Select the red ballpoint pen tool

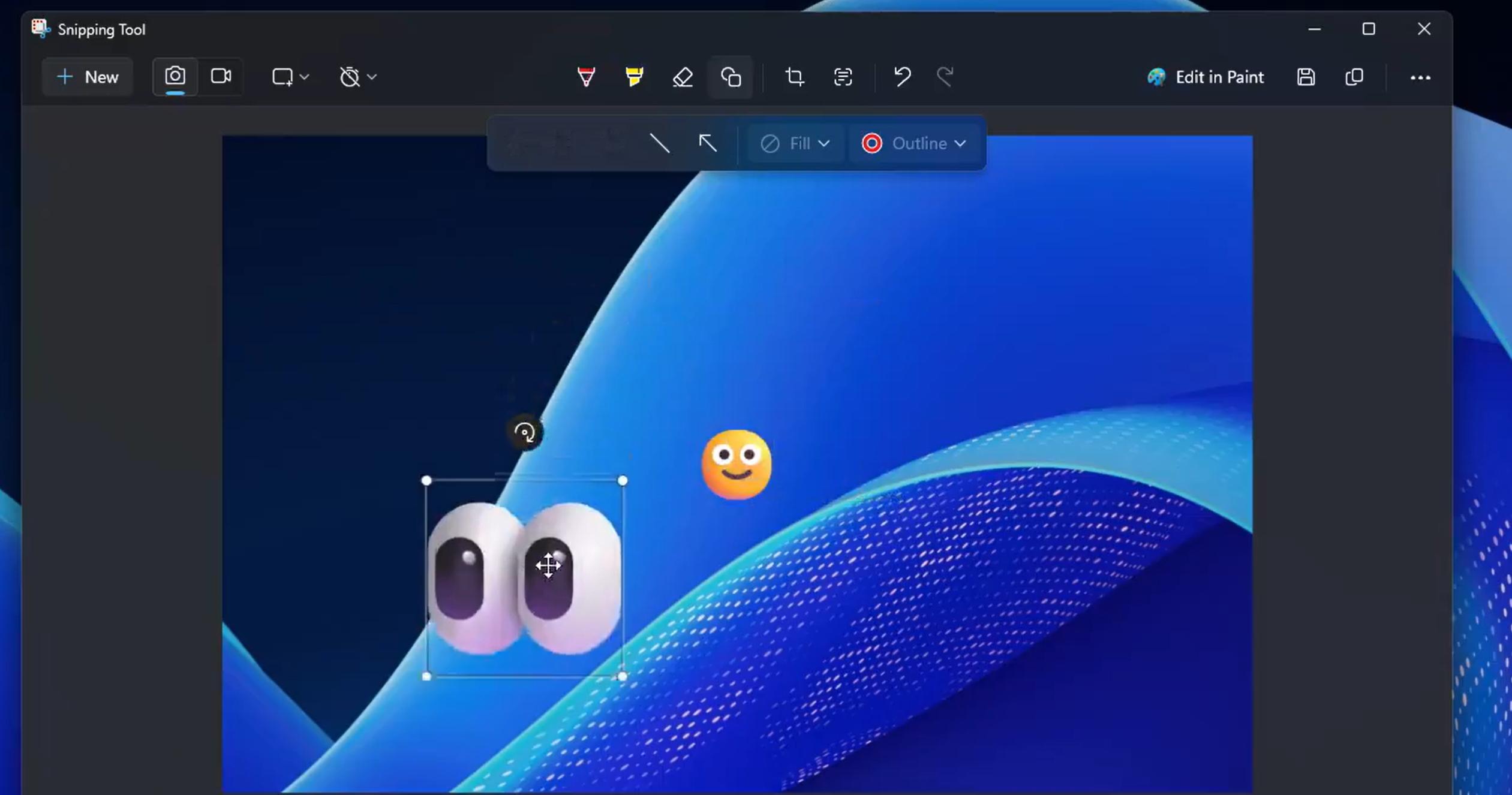pos(586,77)
